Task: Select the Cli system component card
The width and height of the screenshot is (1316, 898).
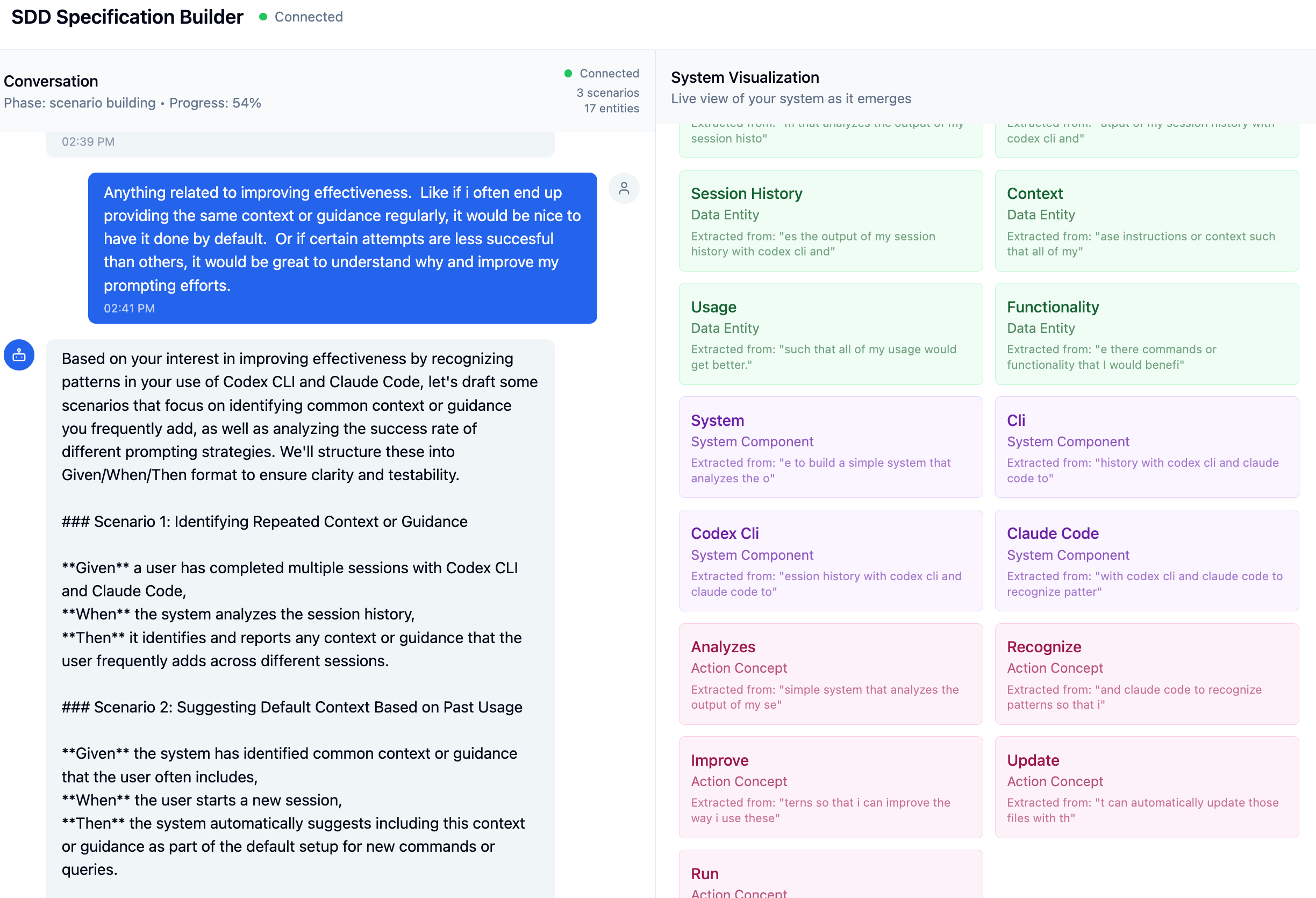Action: point(1146,447)
